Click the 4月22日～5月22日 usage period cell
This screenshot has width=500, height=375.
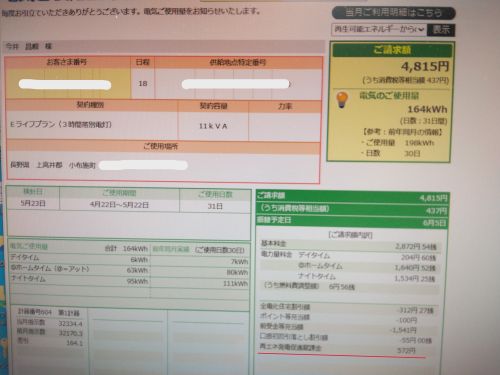119,204
